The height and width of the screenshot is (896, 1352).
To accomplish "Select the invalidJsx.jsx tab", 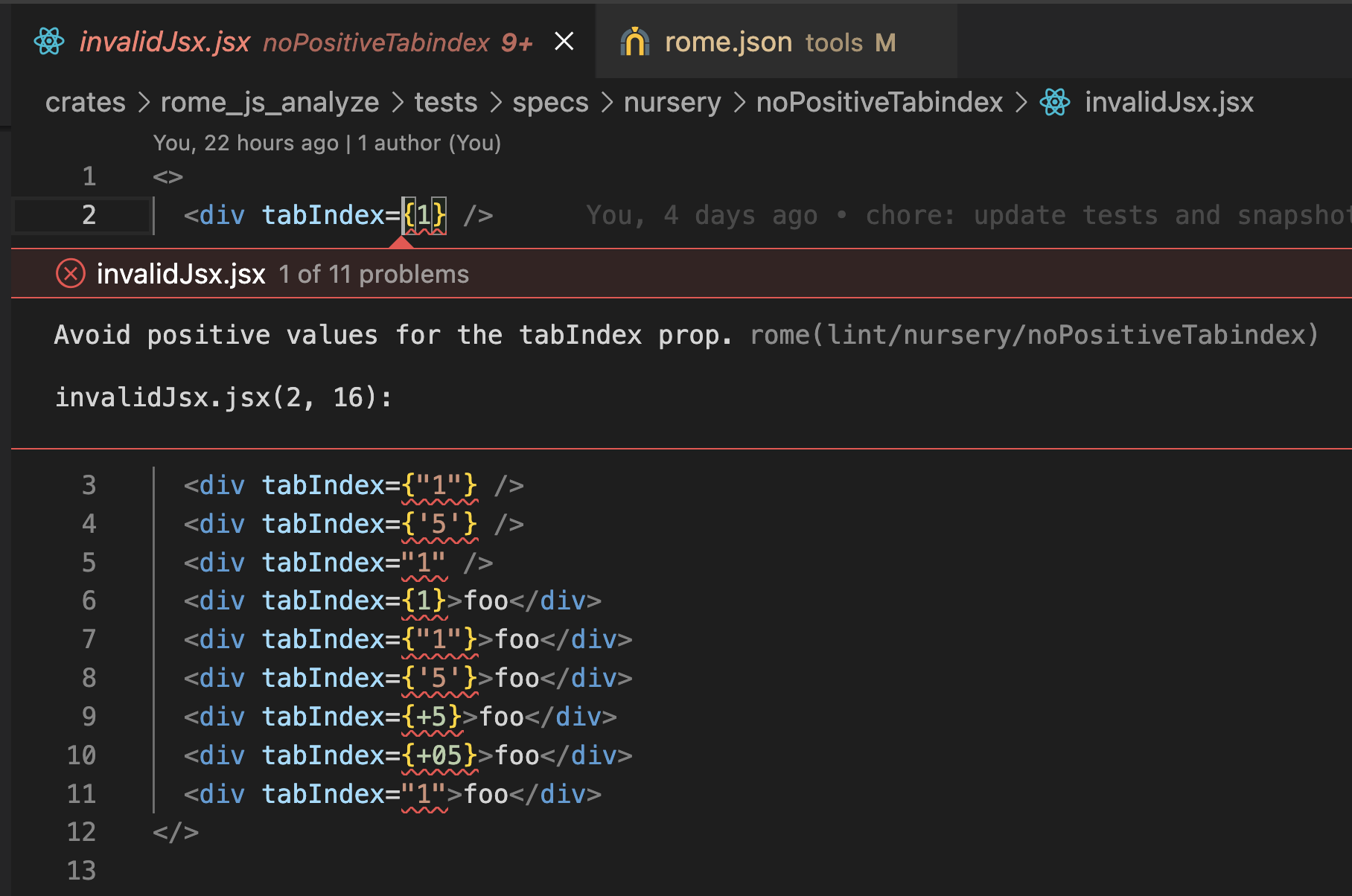I will pyautogui.click(x=165, y=42).
